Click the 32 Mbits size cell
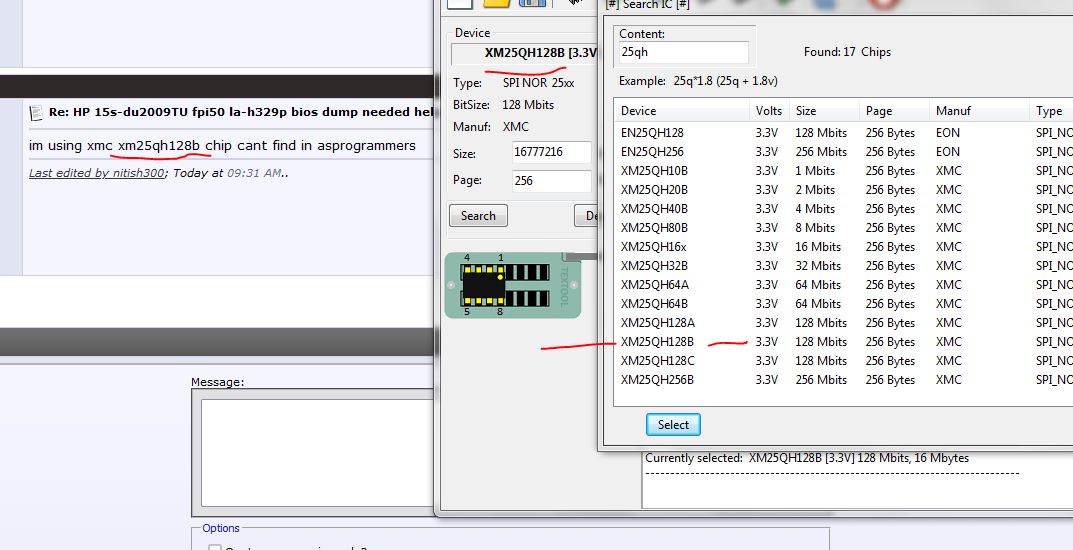The height and width of the screenshot is (550, 1073). pos(818,266)
